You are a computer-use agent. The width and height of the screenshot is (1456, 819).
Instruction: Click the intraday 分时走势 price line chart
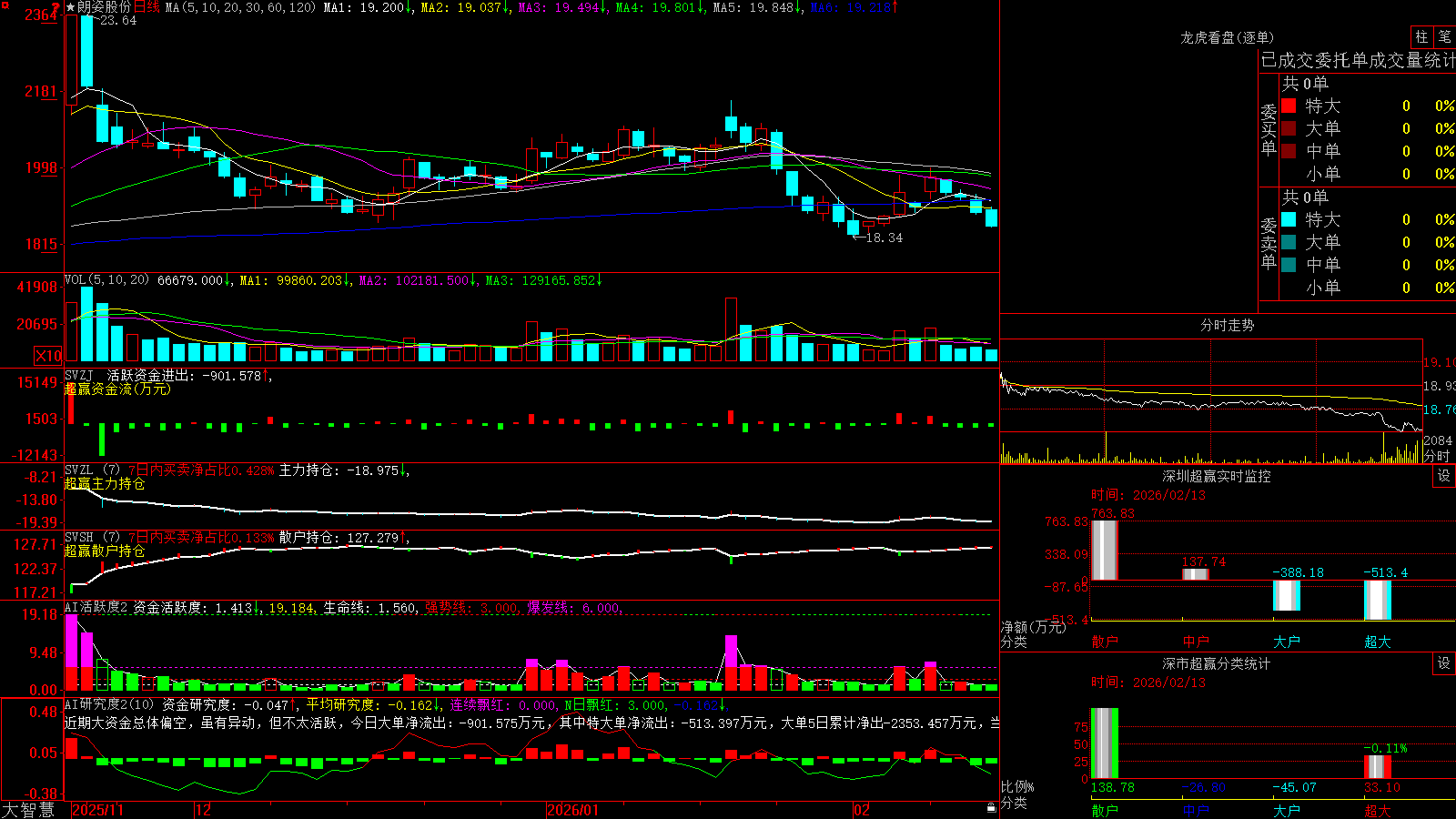pyautogui.click(x=1211, y=386)
